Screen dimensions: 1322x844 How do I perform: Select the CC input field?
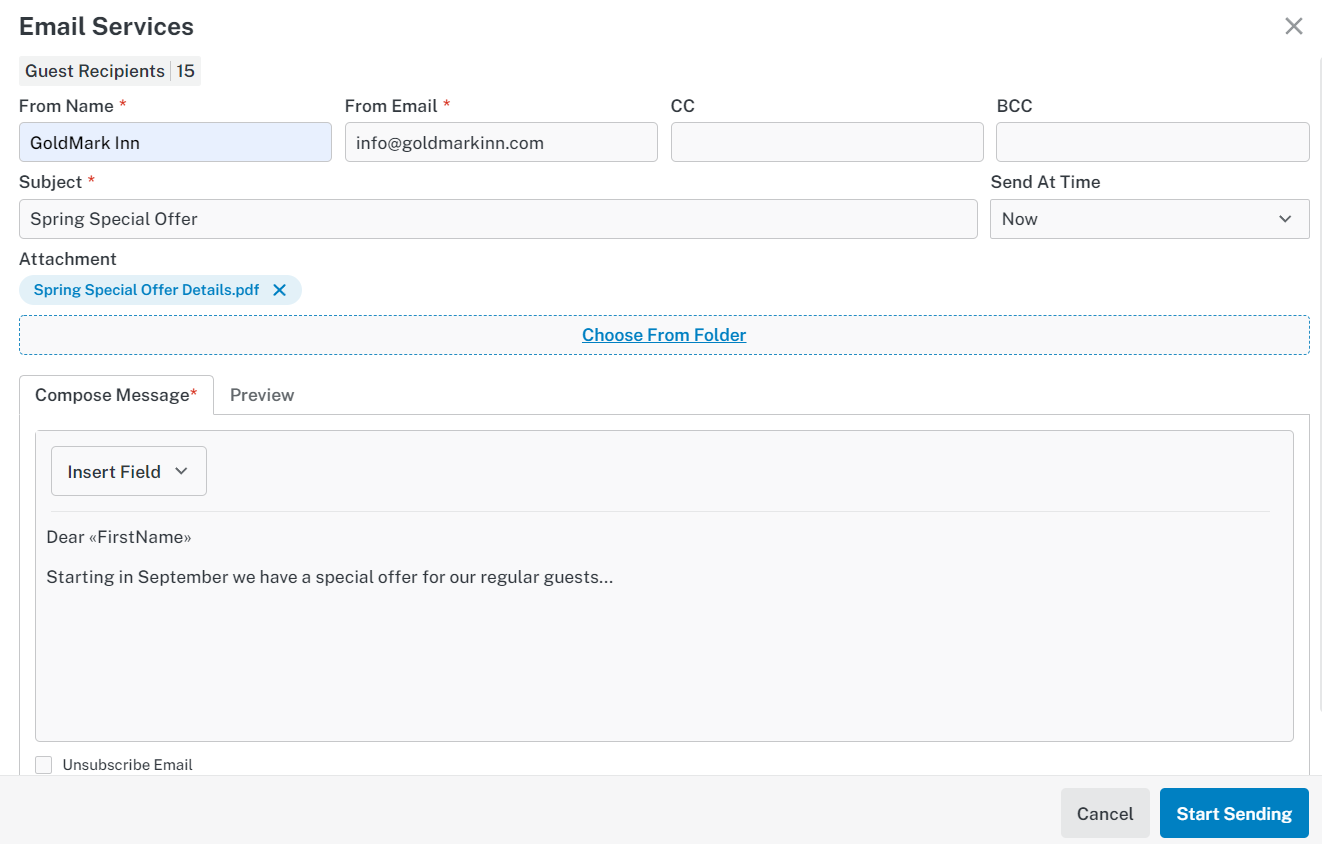[x=827, y=142]
